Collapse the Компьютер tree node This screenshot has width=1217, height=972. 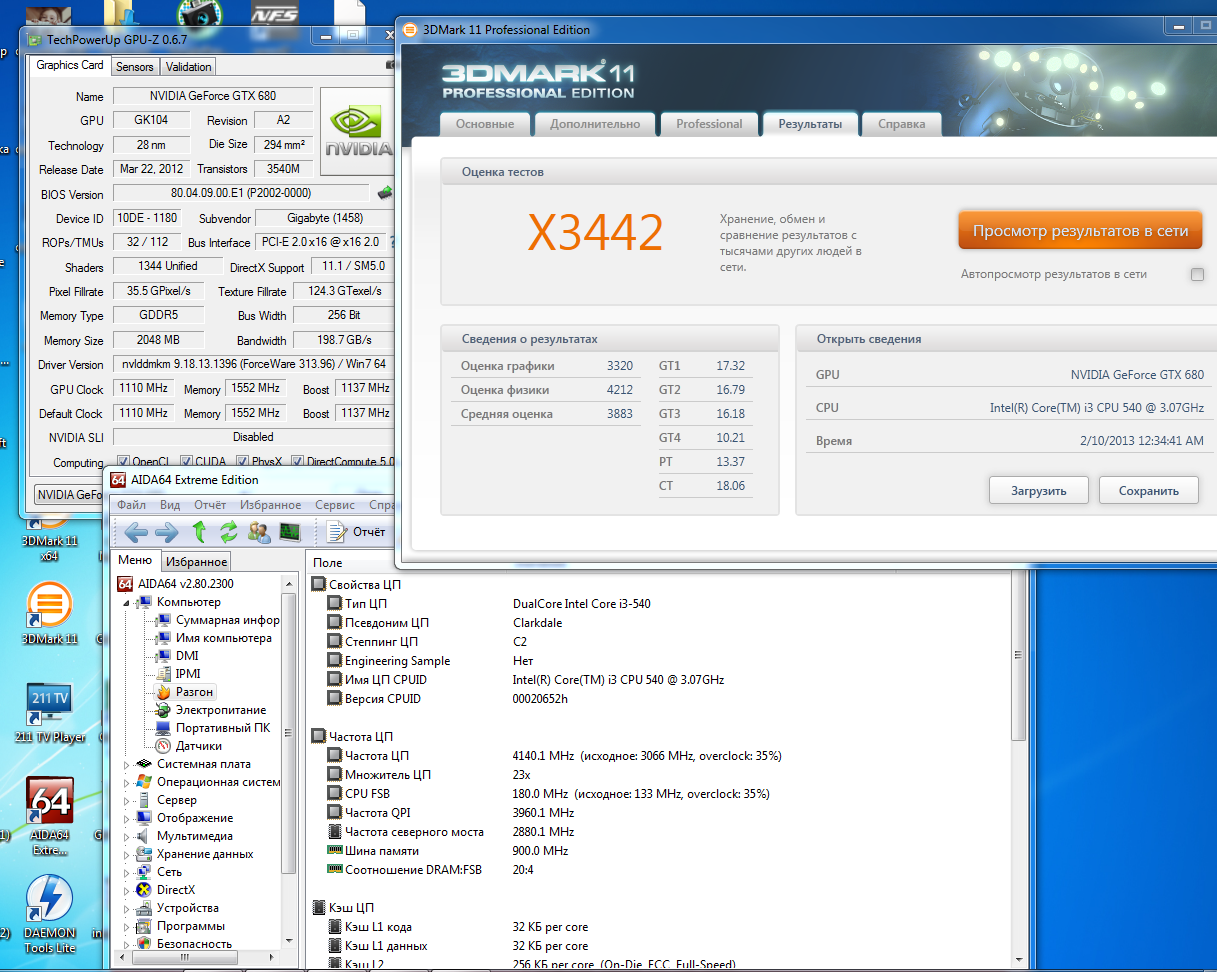[127, 603]
